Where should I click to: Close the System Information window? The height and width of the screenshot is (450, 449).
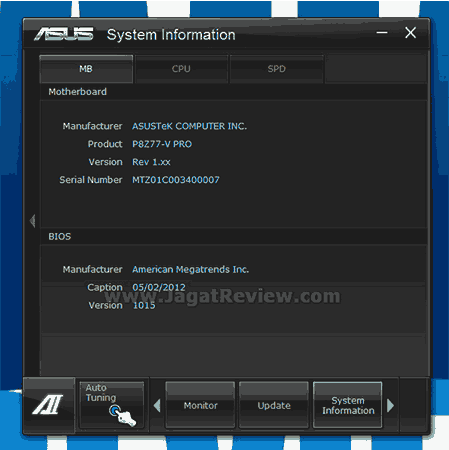(410, 33)
